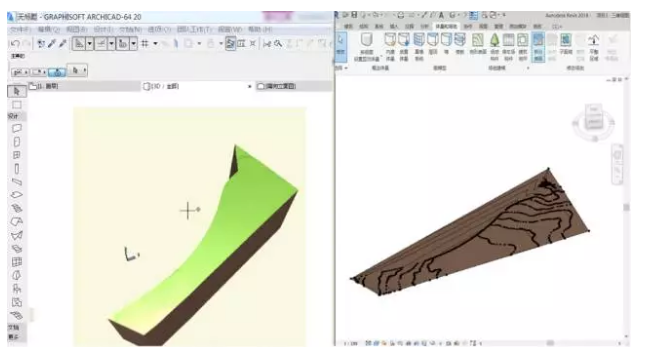Click Place Mass (放置体量) in Revit ribbon
This screenshot has width=646, height=362.
[404, 47]
